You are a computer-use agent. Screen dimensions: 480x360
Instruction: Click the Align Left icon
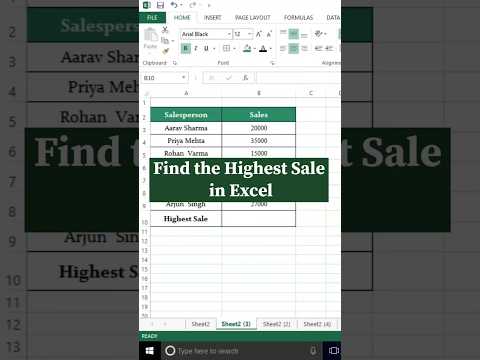coord(283,49)
